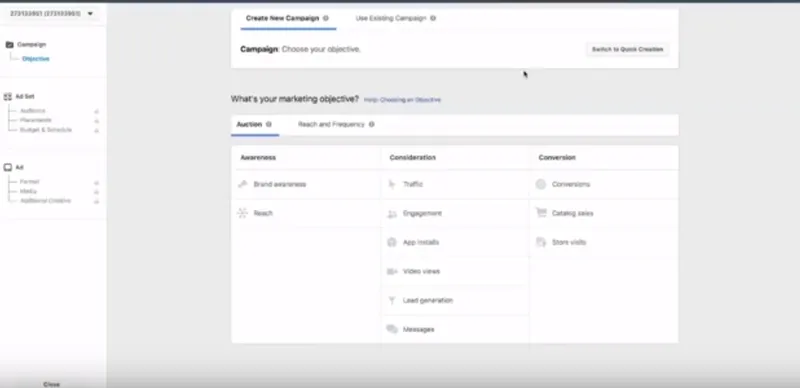Open the ad account selector dropdown
Viewport: 800px width, 388px height.
click(x=52, y=14)
